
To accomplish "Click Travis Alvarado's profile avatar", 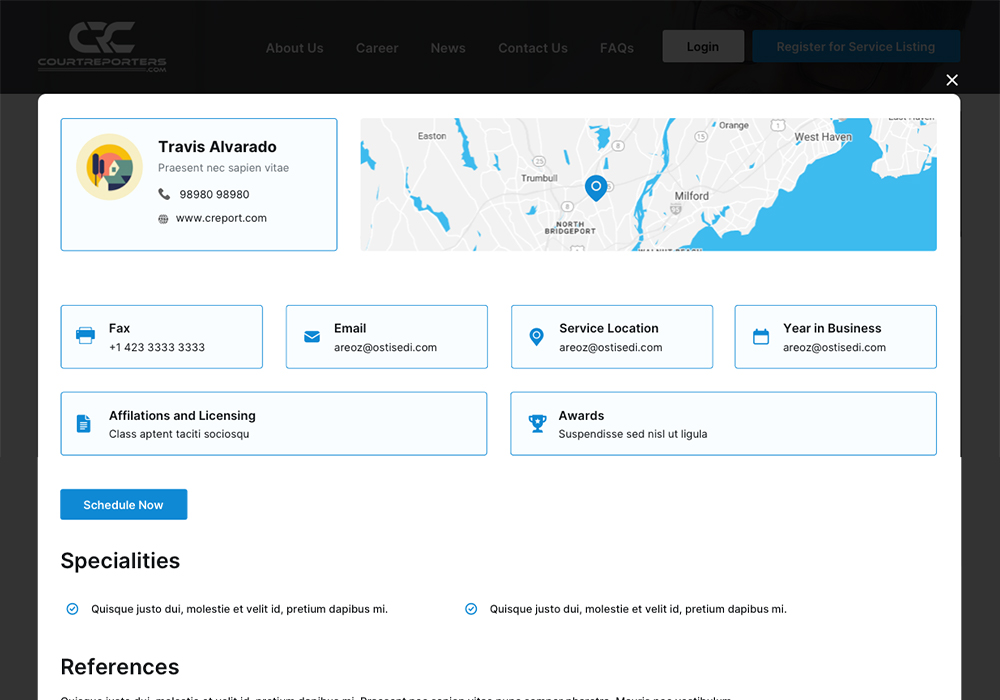I will coord(109,167).
